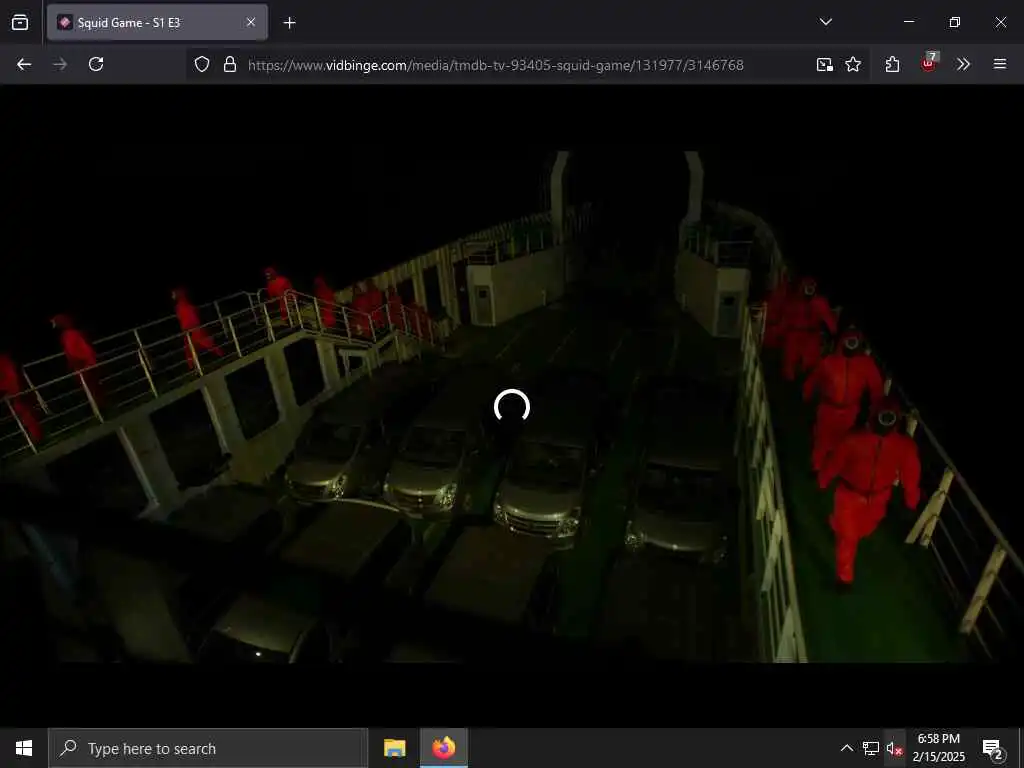Viewport: 1024px width, 768px height.
Task: Select the Firefox taskbar icon
Action: (443, 748)
